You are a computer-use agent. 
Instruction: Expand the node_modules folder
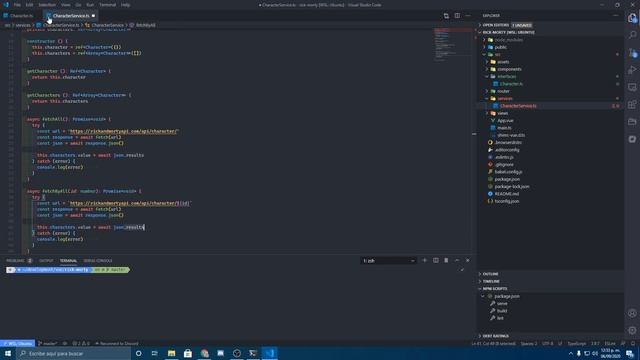(x=508, y=40)
